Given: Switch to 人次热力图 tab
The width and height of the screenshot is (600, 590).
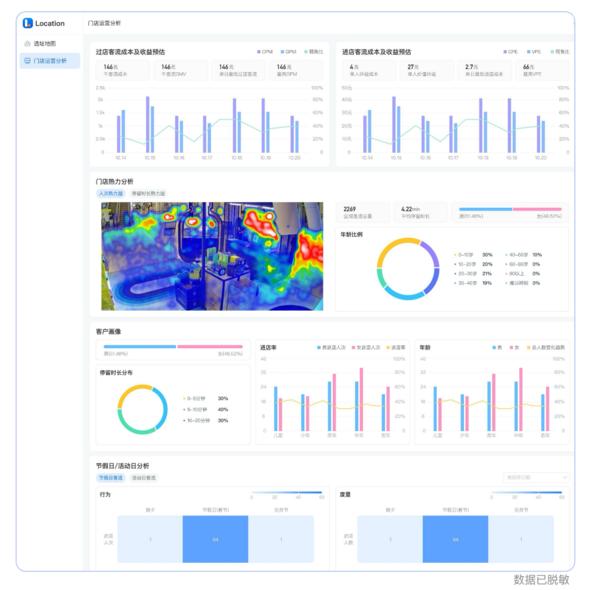Looking at the screenshot, I should click(x=110, y=193).
